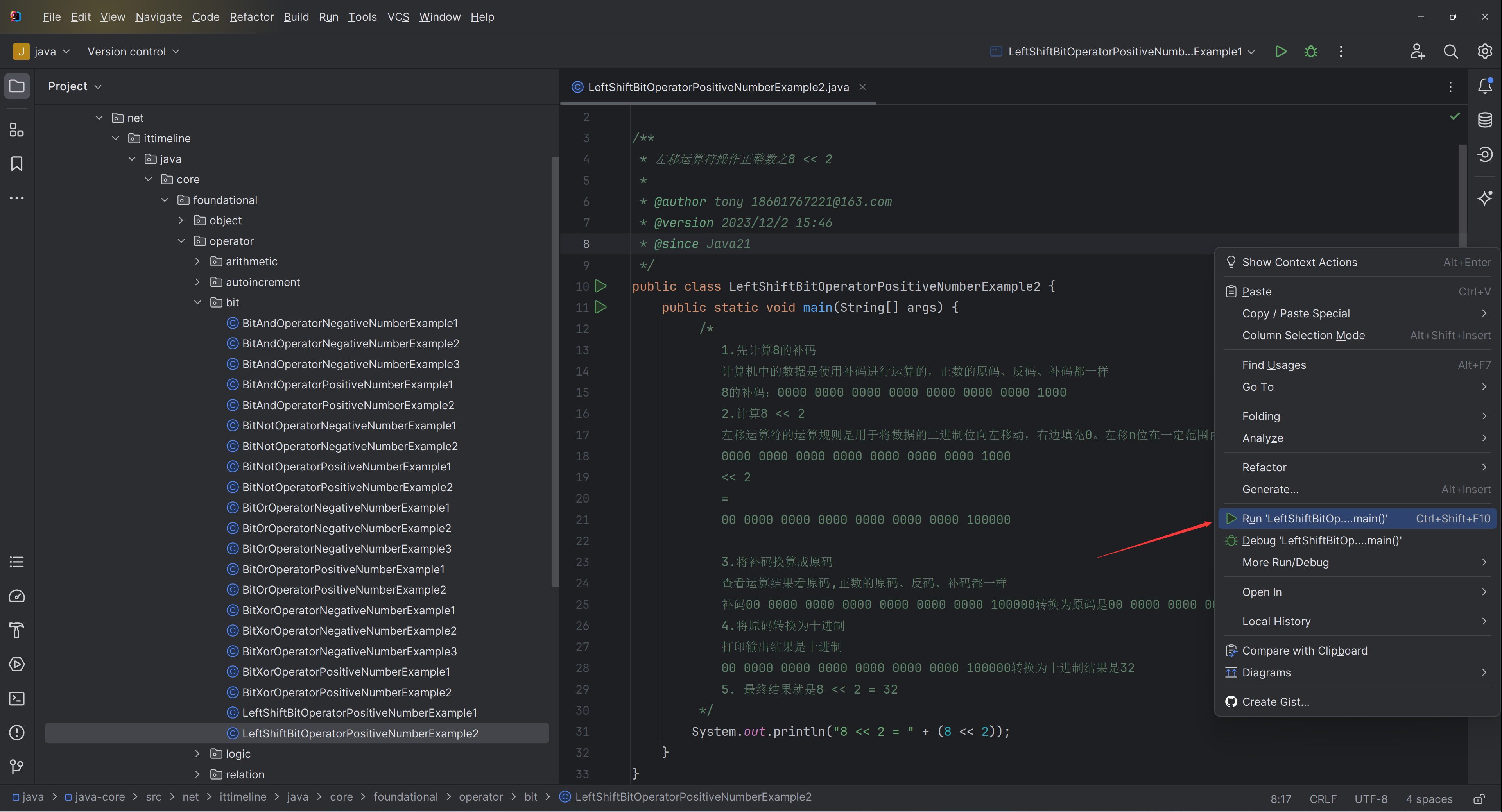Open the Notifications bell icon
This screenshot has height=812, width=1502.
click(1484, 86)
